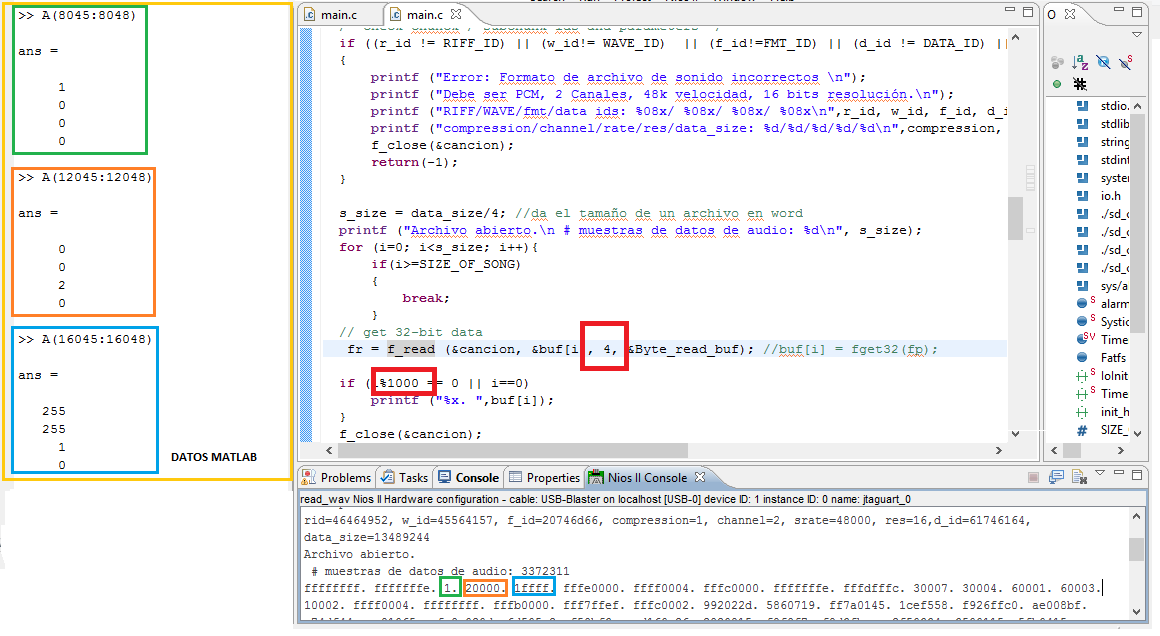Close the Nios II Console tab
This screenshot has width=1160, height=636.
700,478
